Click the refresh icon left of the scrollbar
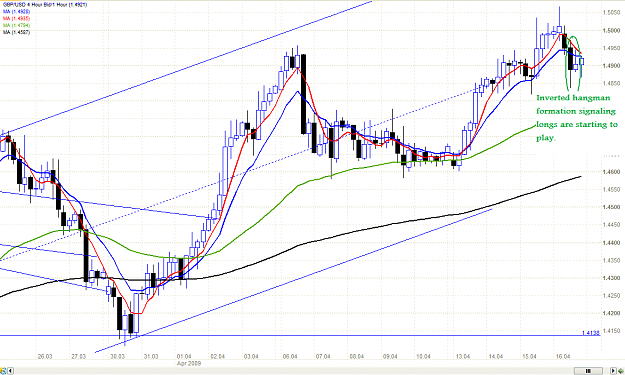This screenshot has width=625, height=375. (3, 371)
